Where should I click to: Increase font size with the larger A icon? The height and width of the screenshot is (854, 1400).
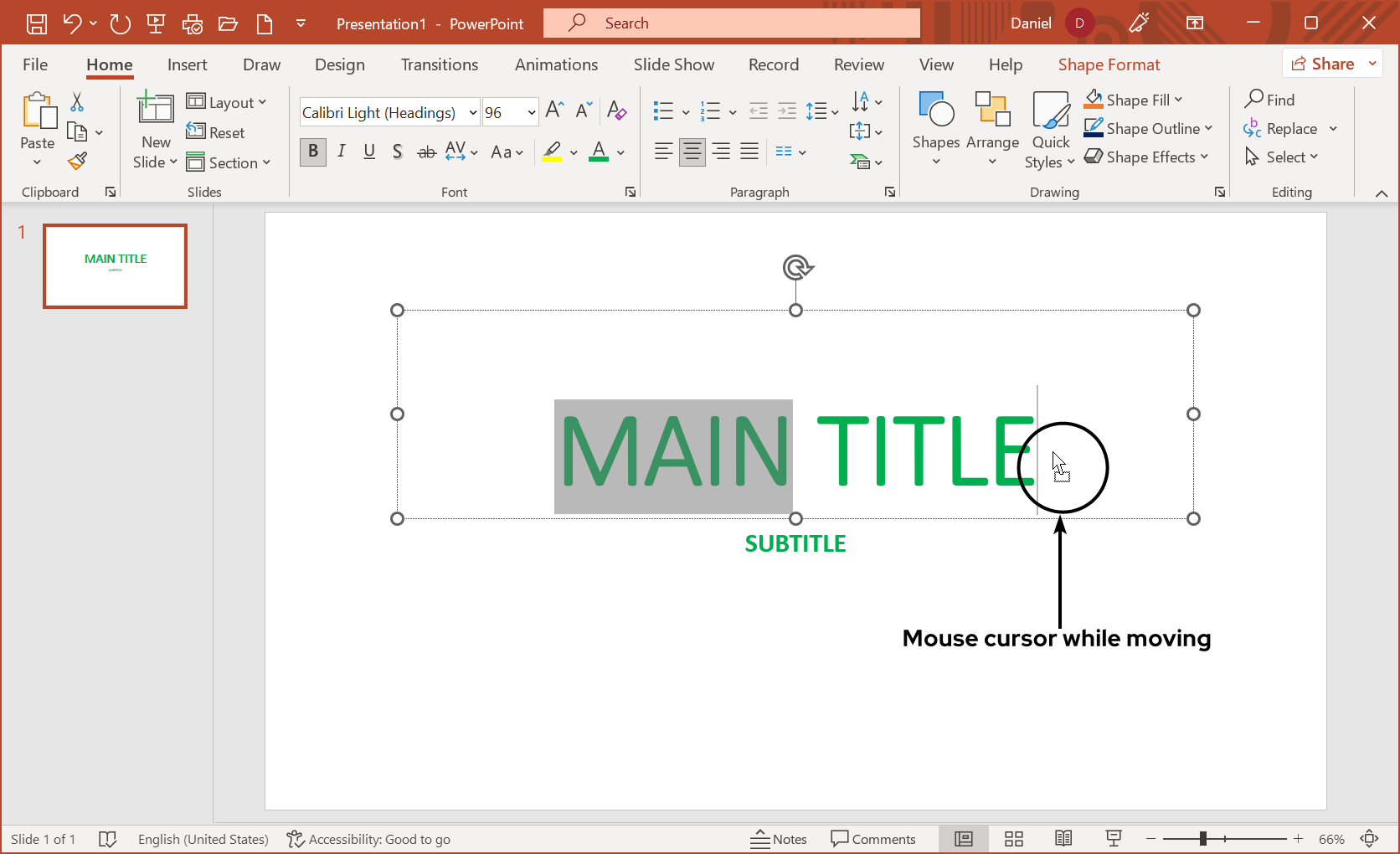pyautogui.click(x=554, y=111)
